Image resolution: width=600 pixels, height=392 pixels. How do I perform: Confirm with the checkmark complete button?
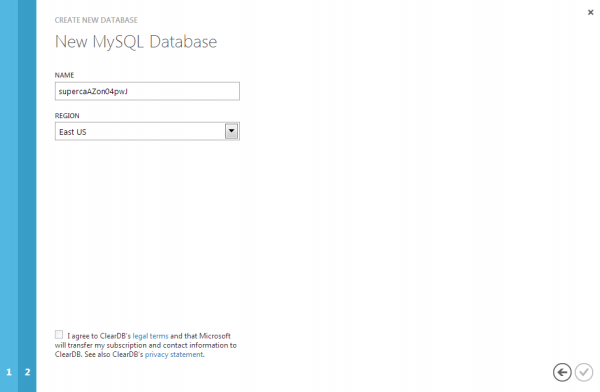[584, 372]
